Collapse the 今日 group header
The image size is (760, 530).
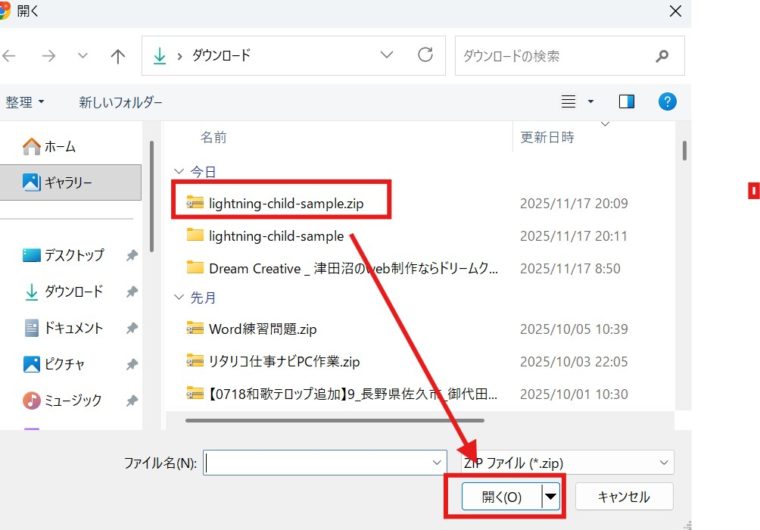click(x=179, y=172)
